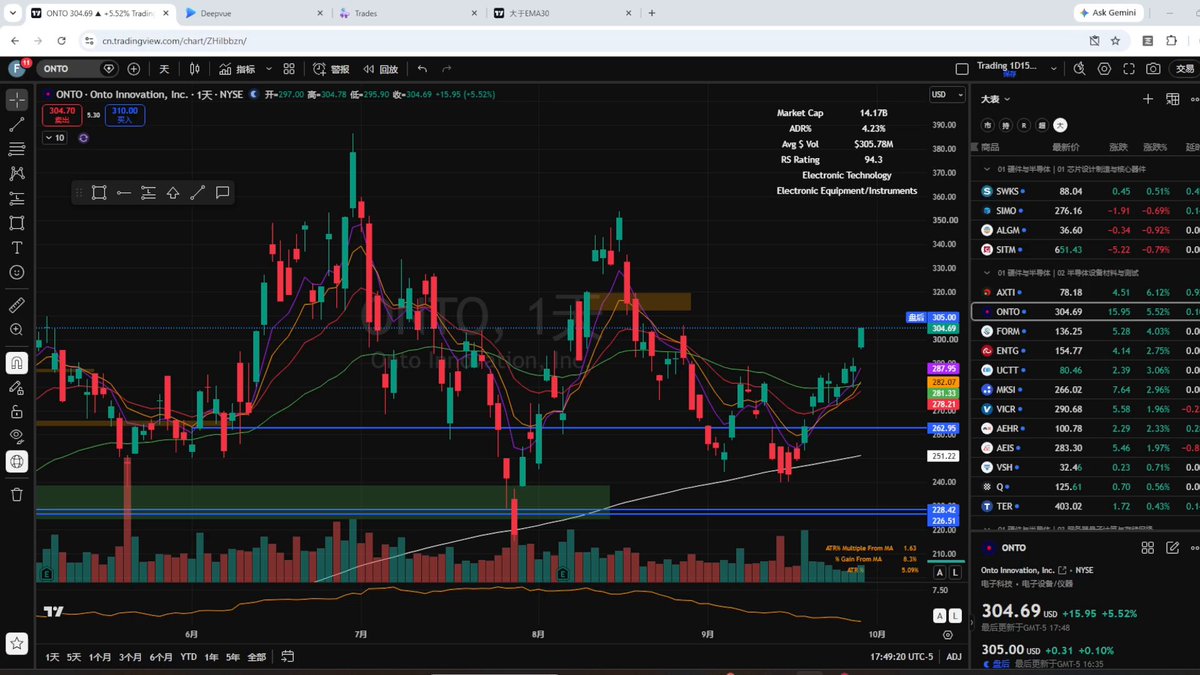The image size is (1200, 675).
Task: Open the go to date calendar icon
Action: click(x=288, y=657)
